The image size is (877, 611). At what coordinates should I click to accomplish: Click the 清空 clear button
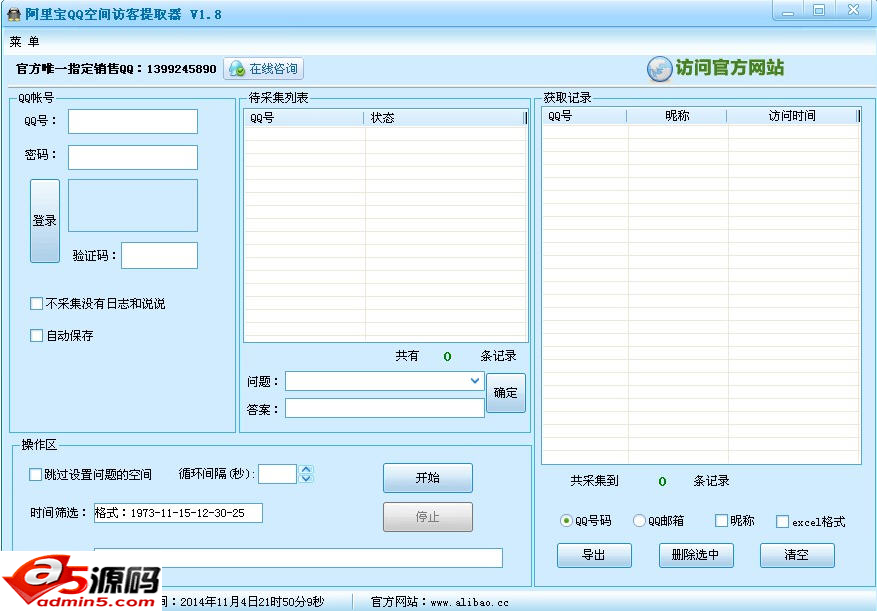[797, 555]
